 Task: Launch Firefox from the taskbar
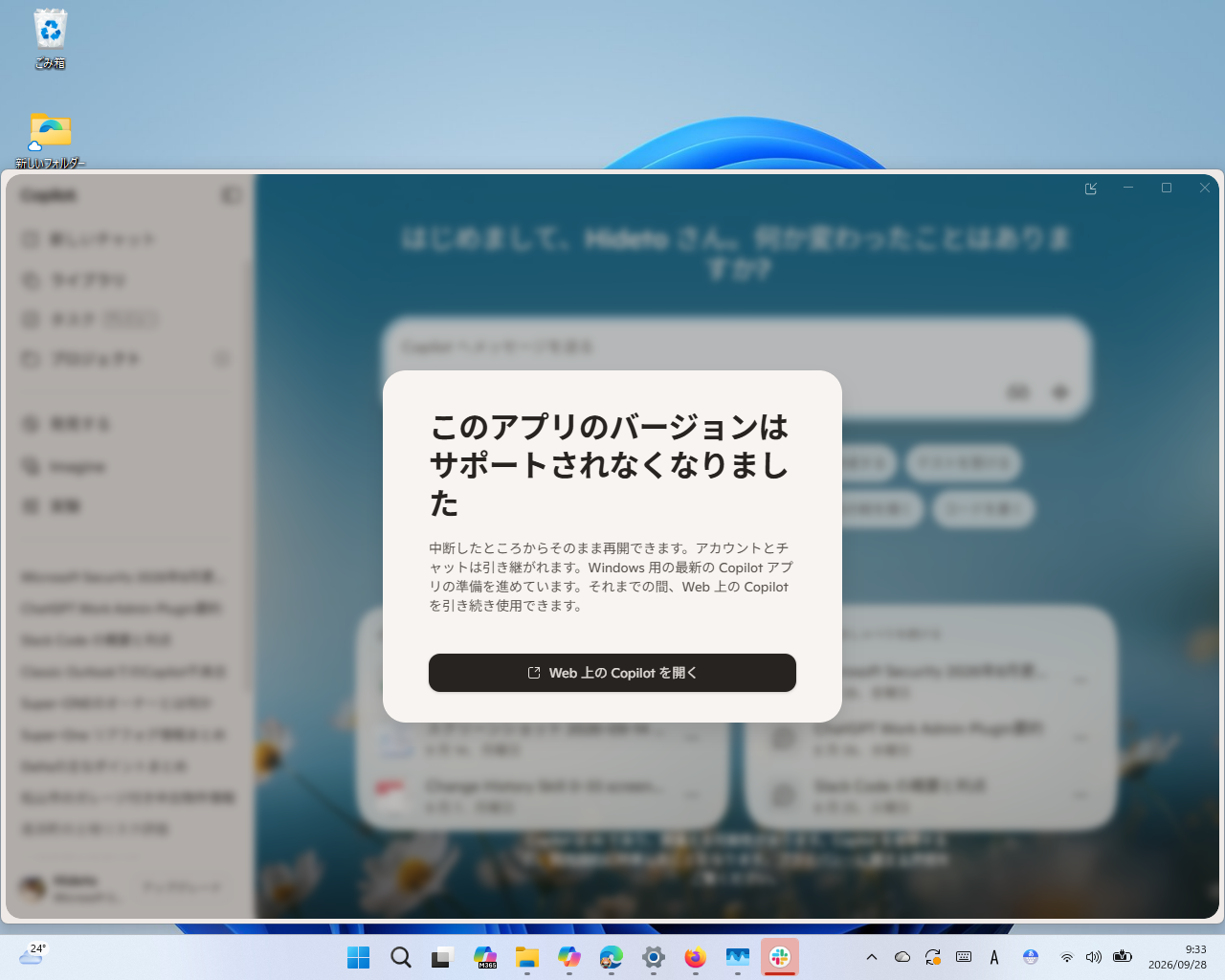click(696, 957)
